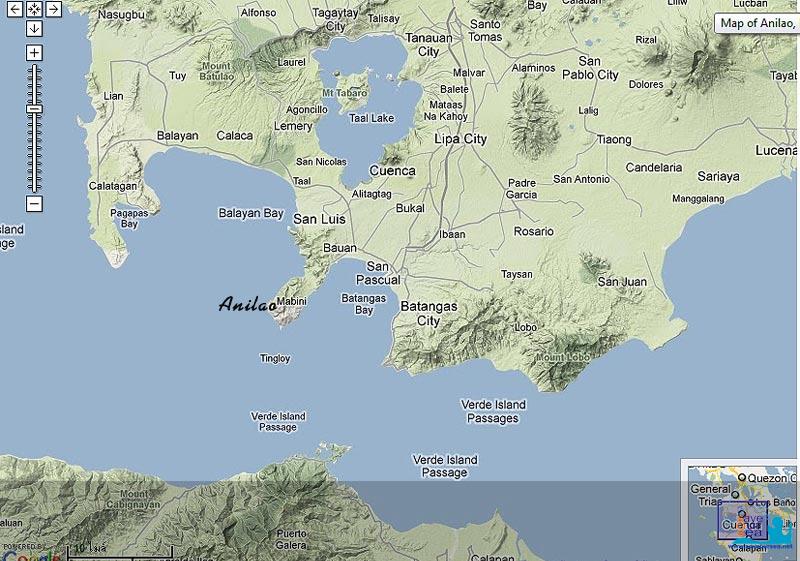Click the Lucena label at right edge
This screenshot has width=800, height=561.
click(778, 150)
